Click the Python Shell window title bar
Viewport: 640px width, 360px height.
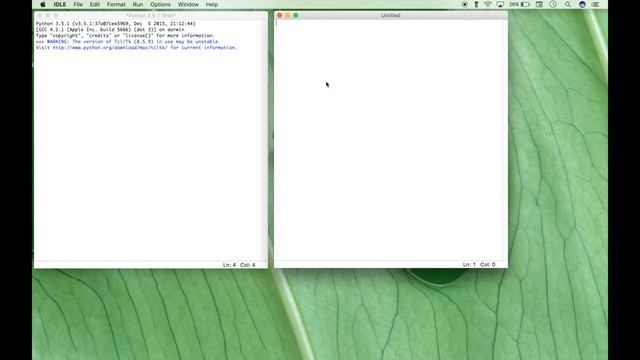(x=151, y=16)
